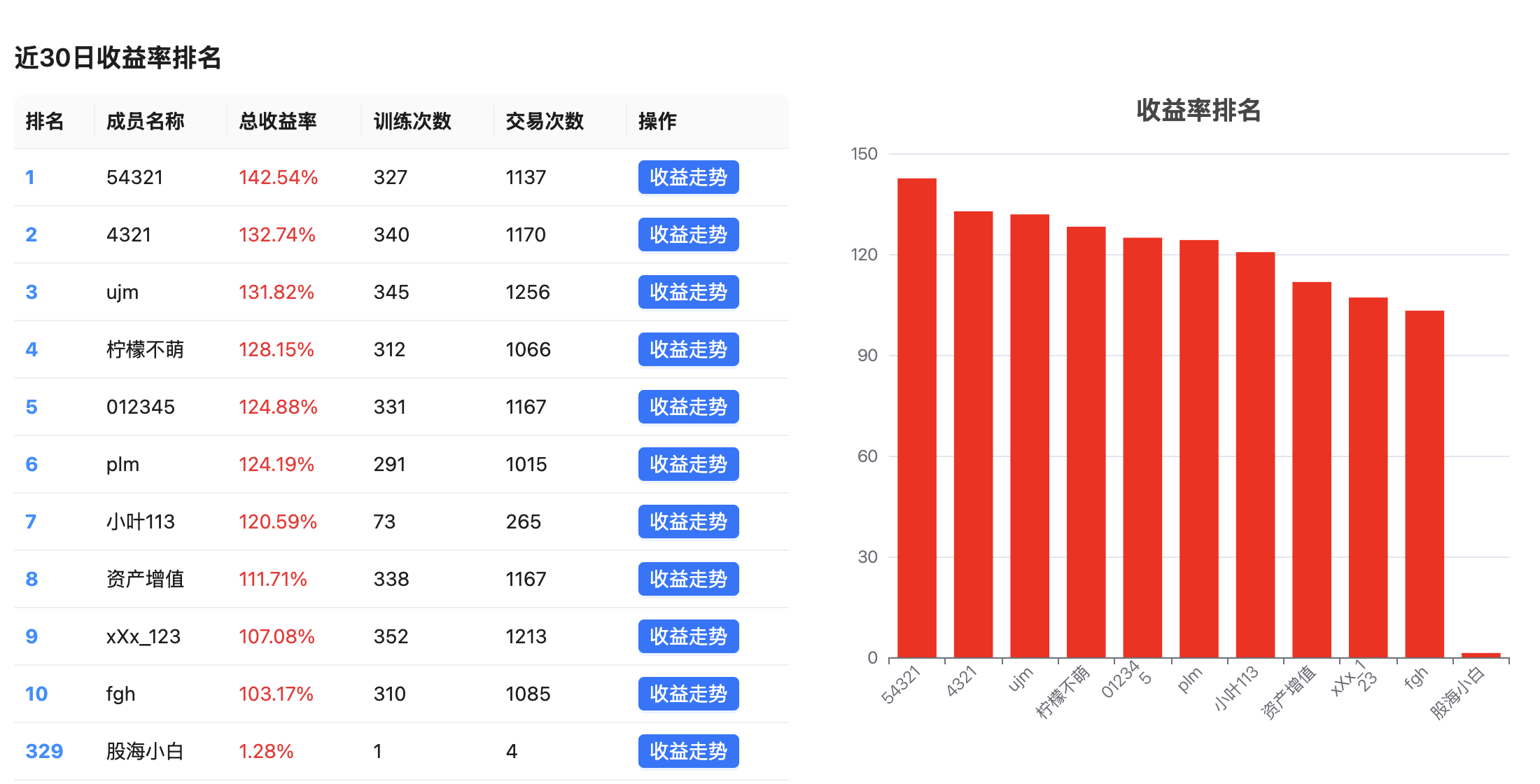Click the plm bar in chart
This screenshot has height=784, width=1540.
1199,449
